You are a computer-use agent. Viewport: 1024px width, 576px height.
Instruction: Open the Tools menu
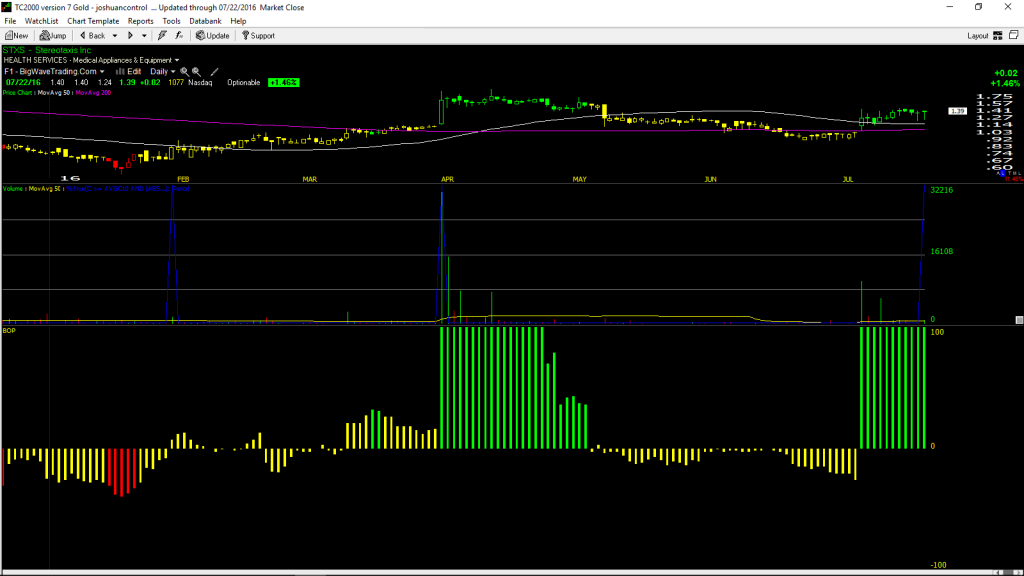pos(171,22)
